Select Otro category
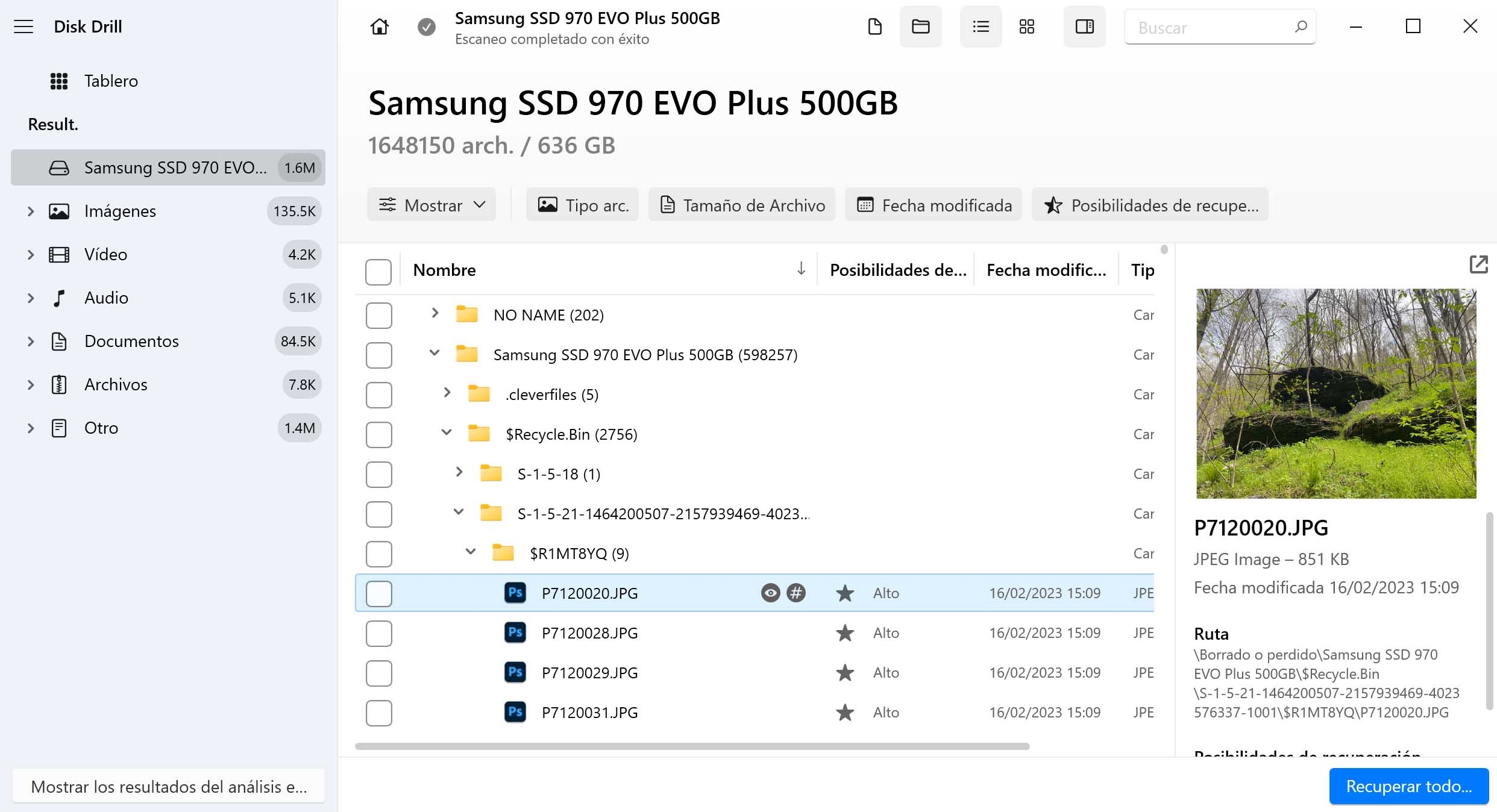Screen dimensions: 1497x812 pos(168,428)
